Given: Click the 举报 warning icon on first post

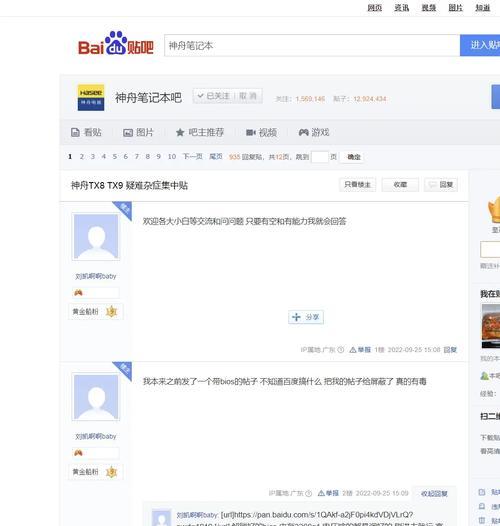Looking at the screenshot, I should pyautogui.click(x=353, y=350).
